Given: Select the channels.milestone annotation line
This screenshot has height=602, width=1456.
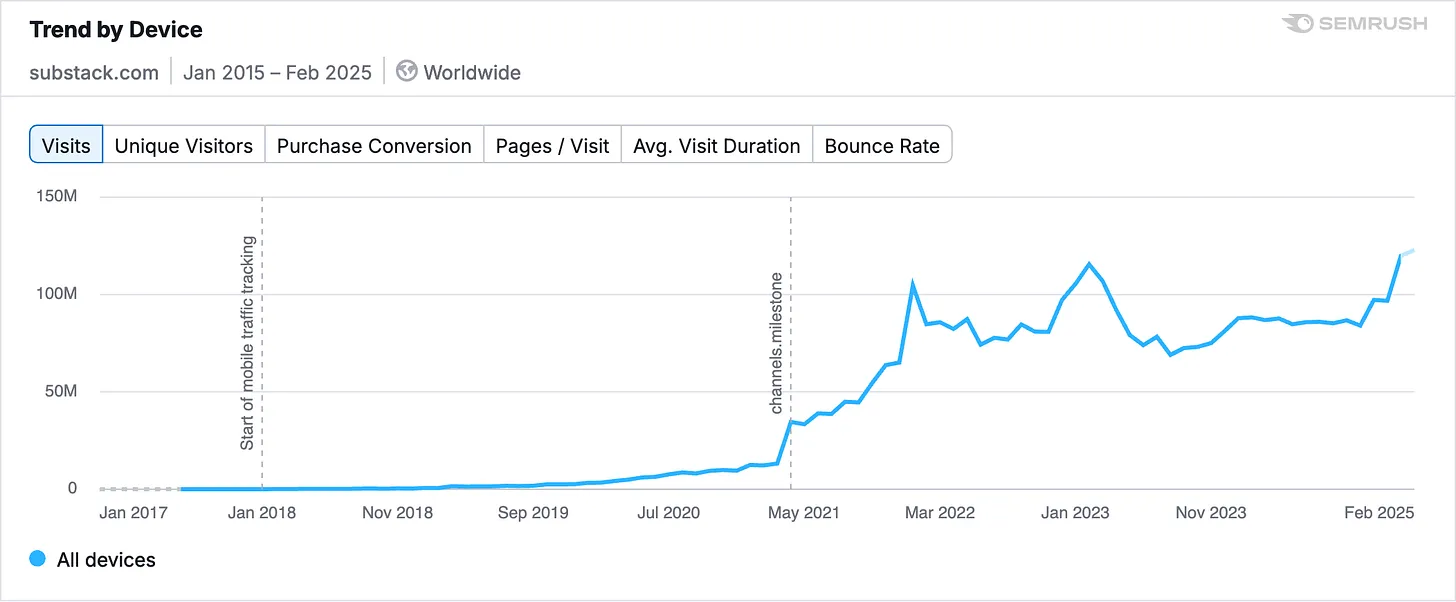Looking at the screenshot, I should 790,340.
